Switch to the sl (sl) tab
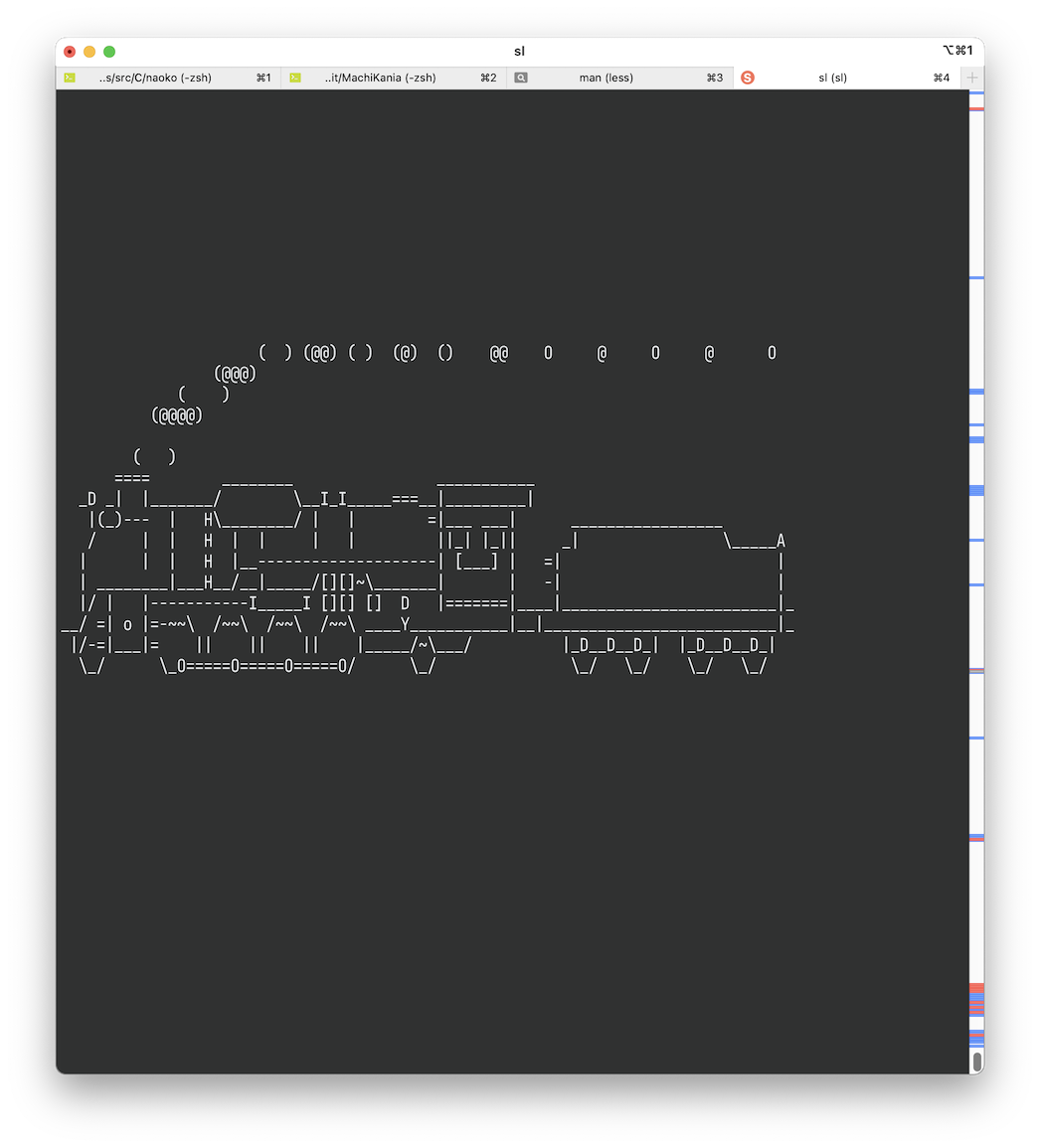This screenshot has height=1148, width=1040. click(832, 77)
